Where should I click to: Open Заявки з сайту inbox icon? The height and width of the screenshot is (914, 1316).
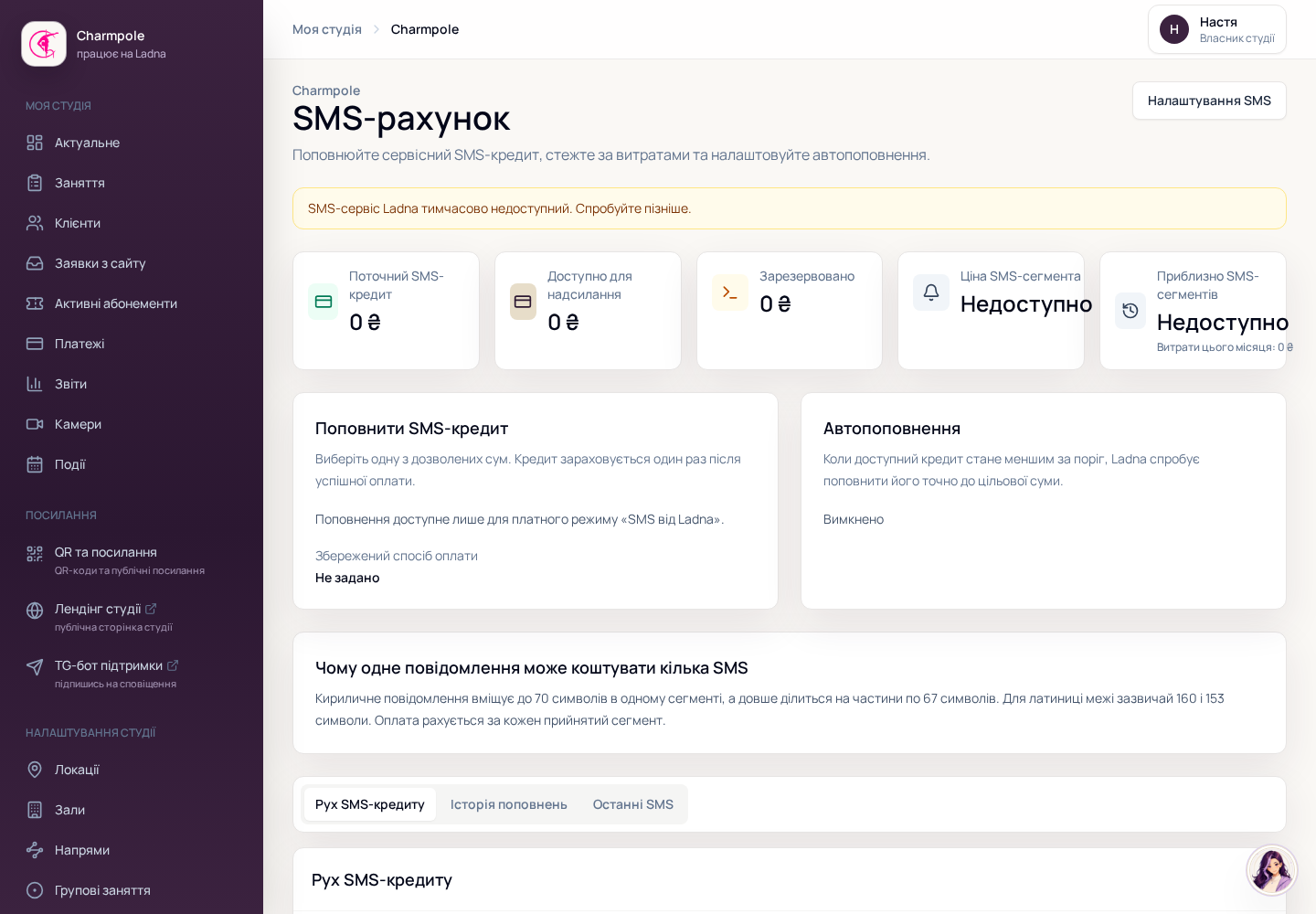coord(35,263)
